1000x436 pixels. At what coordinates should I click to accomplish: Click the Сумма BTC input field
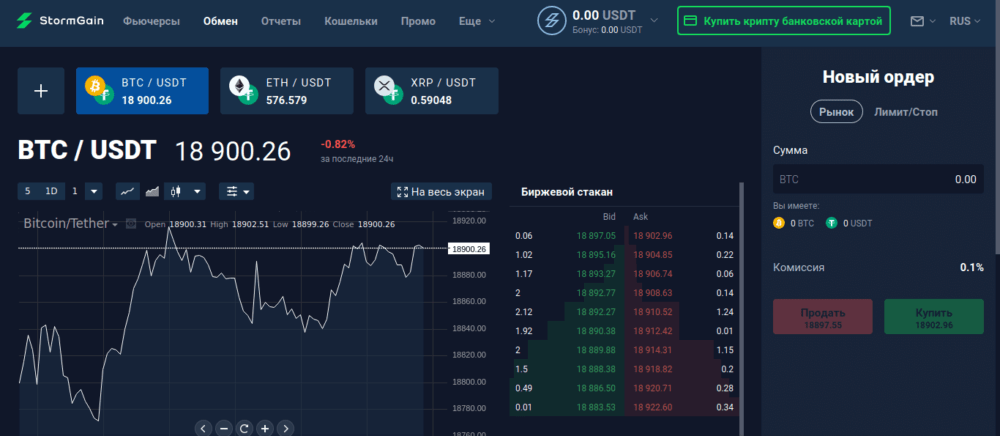(877, 179)
